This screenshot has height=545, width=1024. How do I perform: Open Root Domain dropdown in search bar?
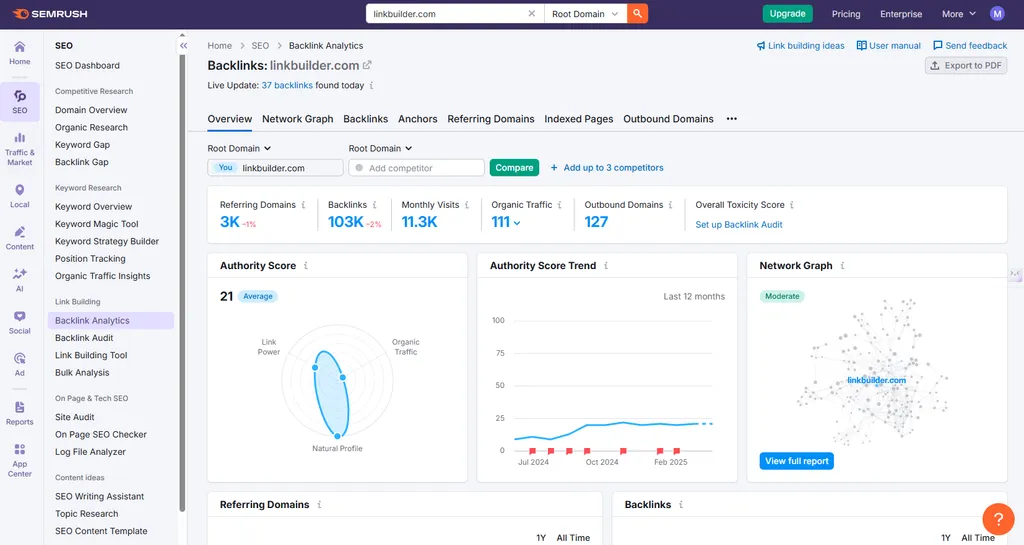(585, 14)
